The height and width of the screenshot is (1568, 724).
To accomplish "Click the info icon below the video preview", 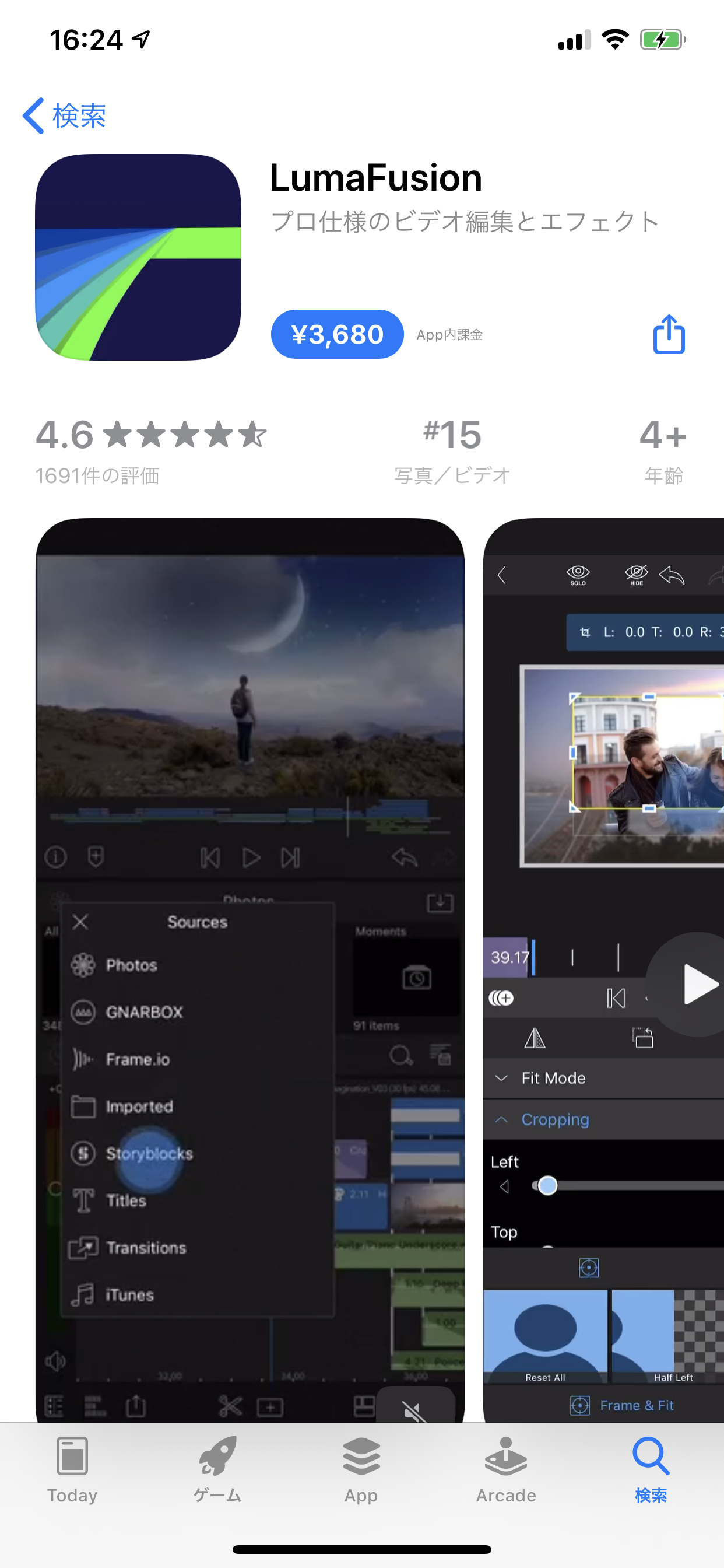I will 55,857.
